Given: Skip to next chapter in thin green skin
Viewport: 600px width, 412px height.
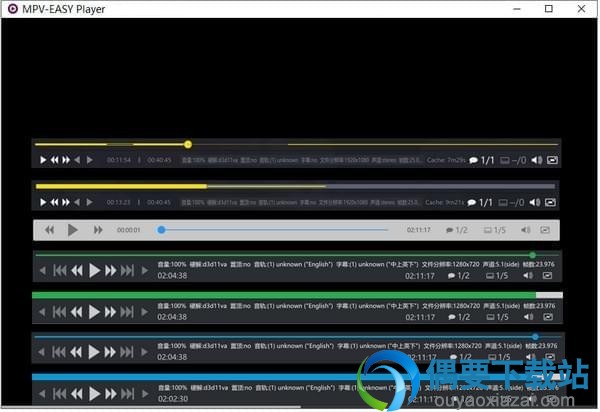Looking at the screenshot, I should [x=127, y=270].
